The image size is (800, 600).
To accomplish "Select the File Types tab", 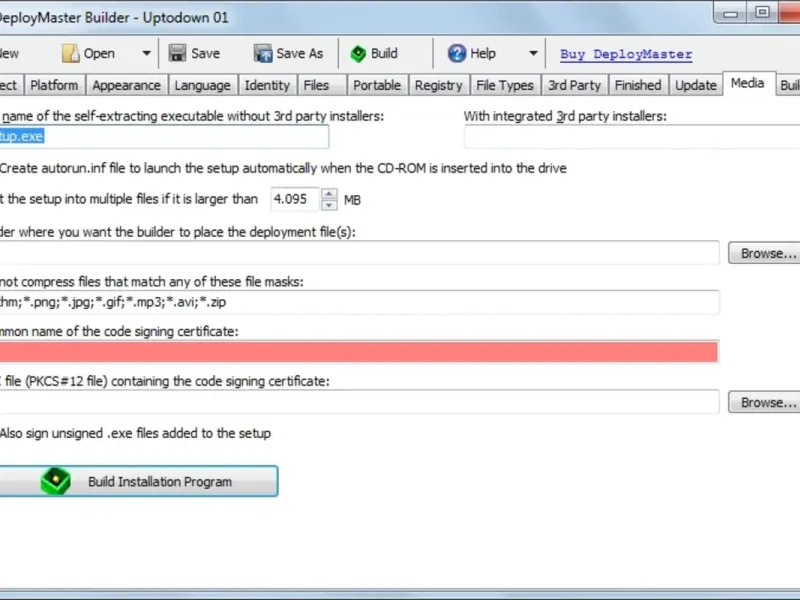I will (x=505, y=85).
